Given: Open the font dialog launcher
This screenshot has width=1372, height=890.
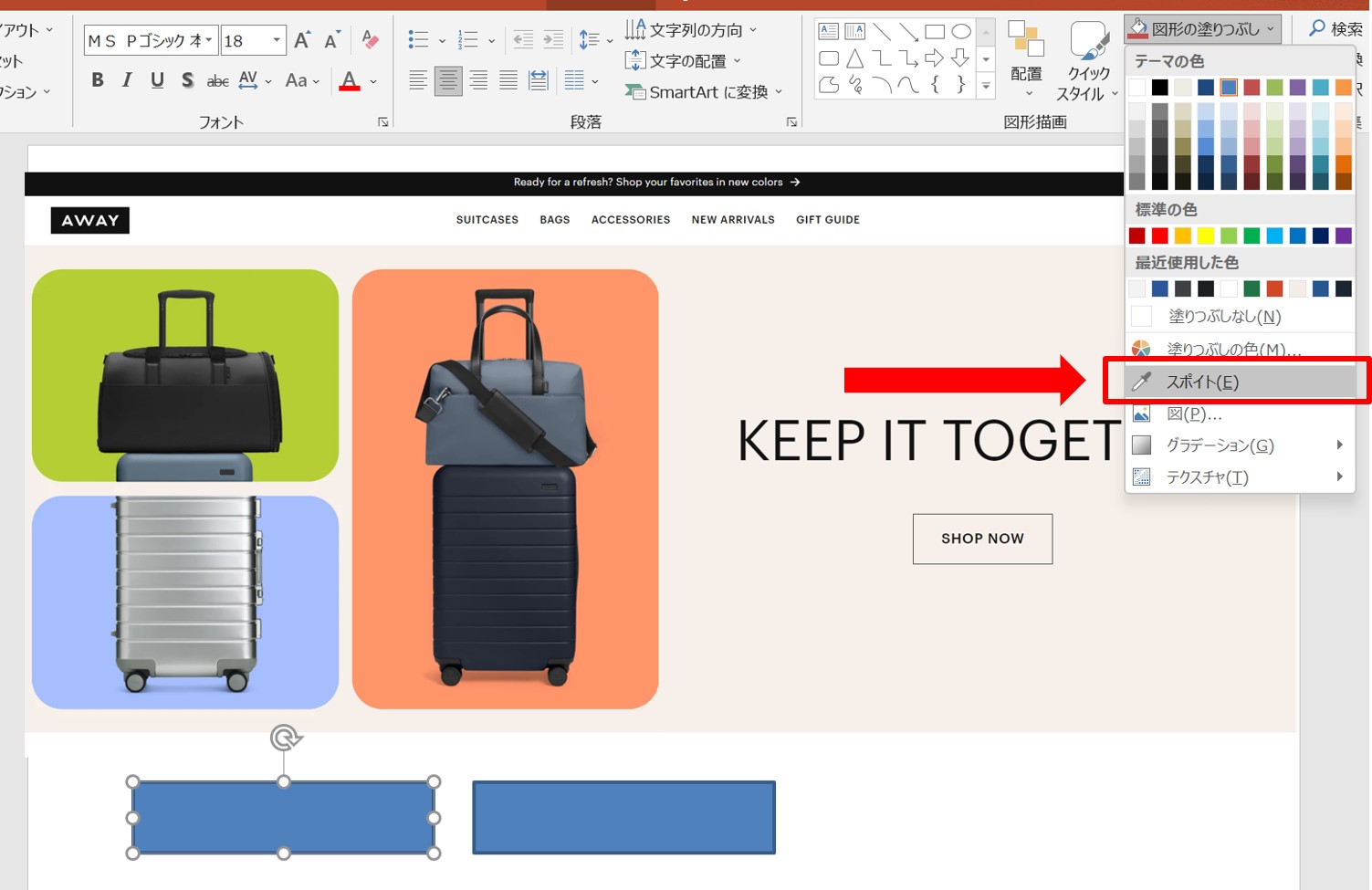Looking at the screenshot, I should (383, 121).
